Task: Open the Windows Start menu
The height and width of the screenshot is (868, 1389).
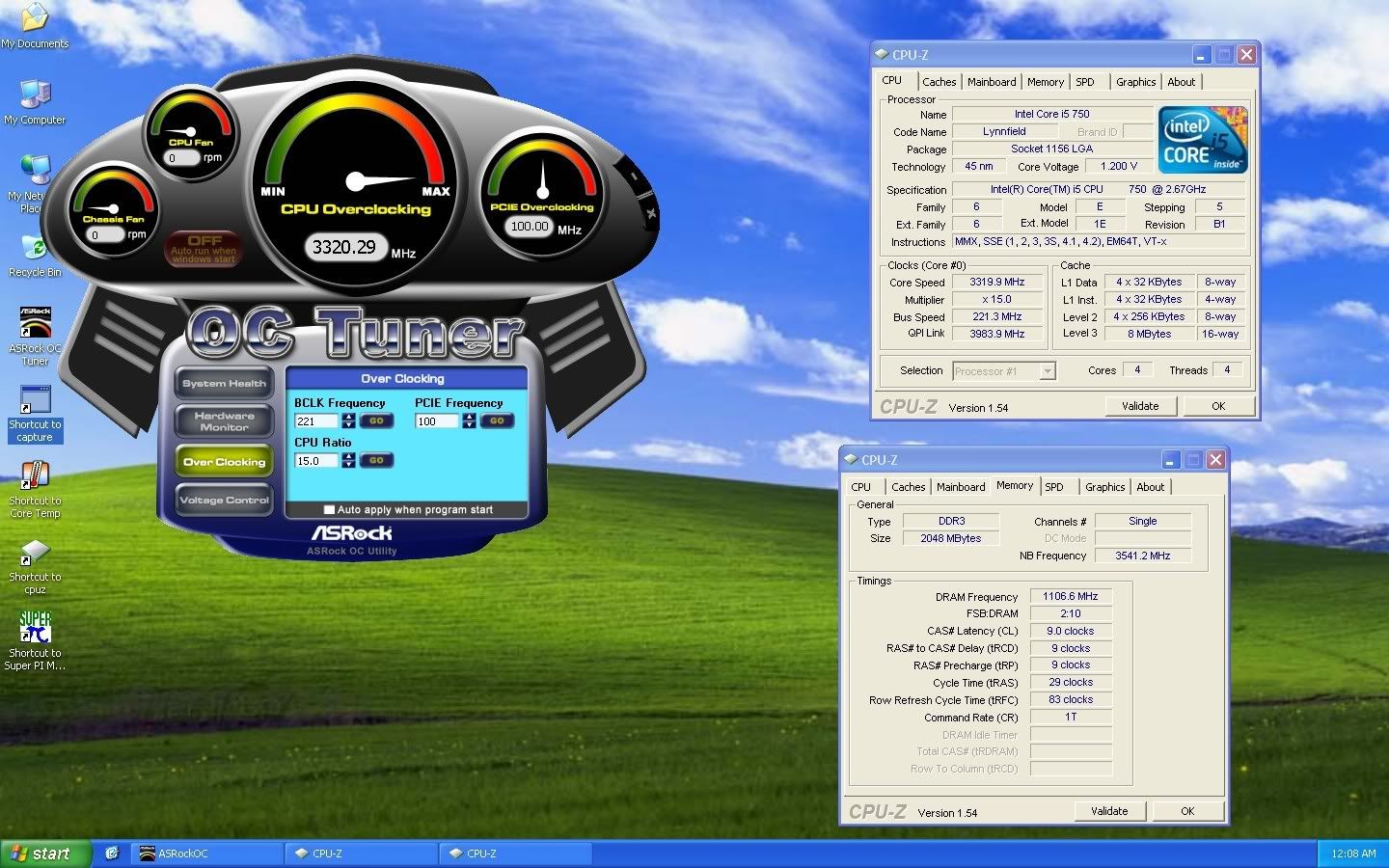Action: [46, 854]
